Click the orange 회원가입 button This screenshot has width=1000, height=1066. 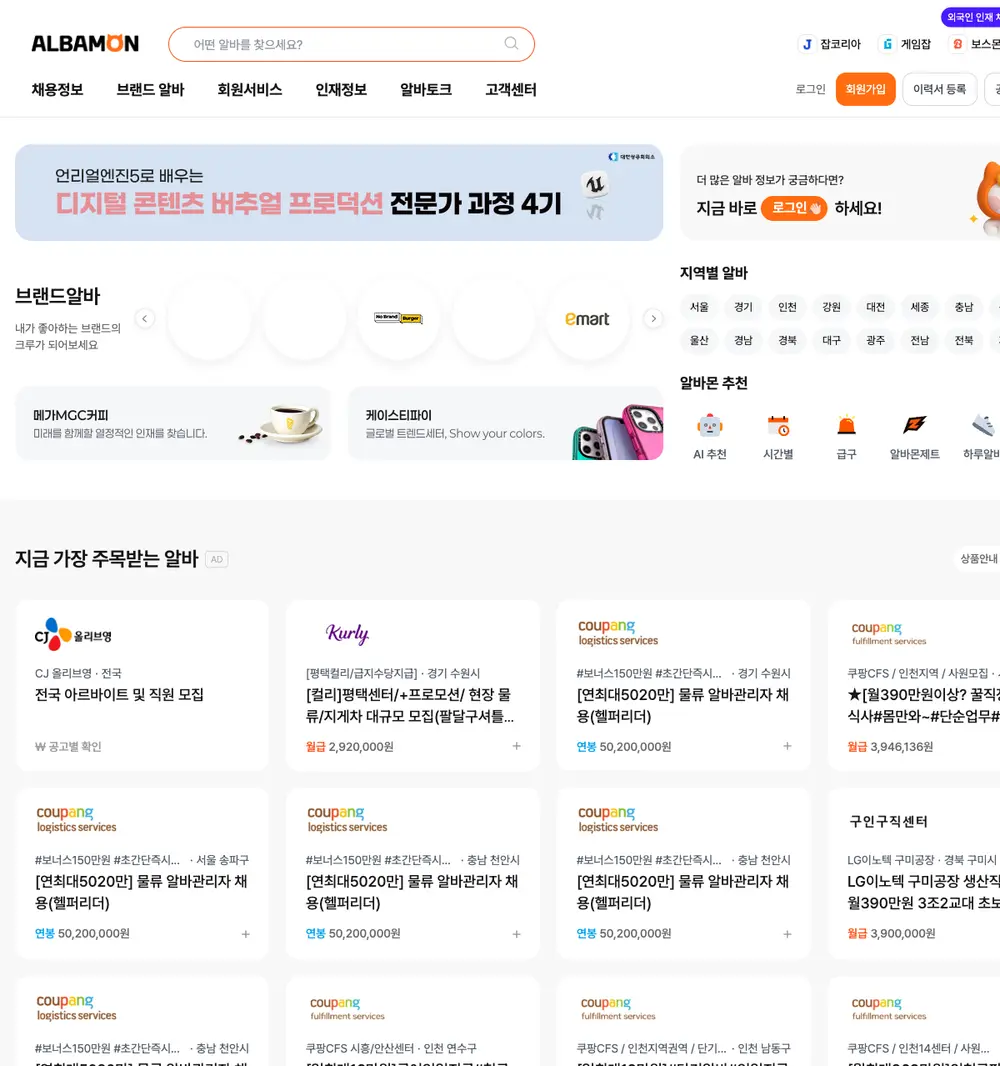point(865,89)
